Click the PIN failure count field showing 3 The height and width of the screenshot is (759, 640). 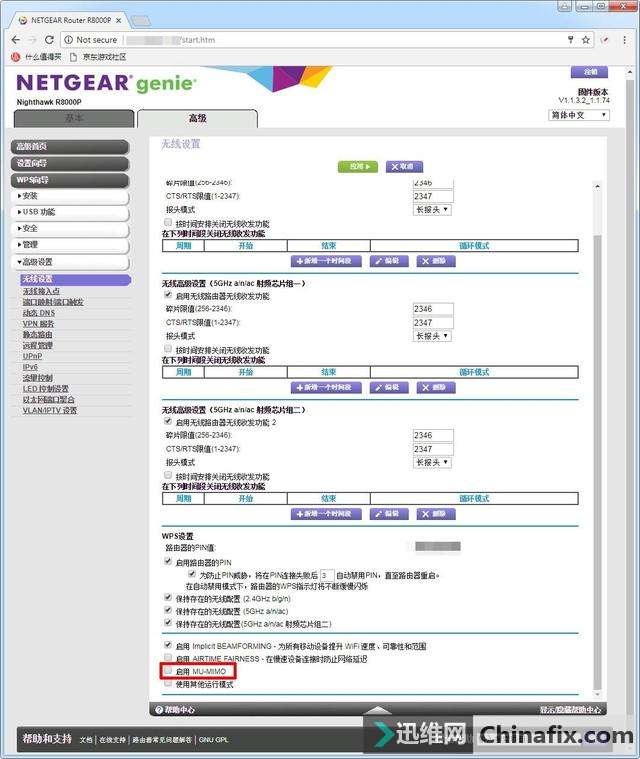[x=327, y=575]
